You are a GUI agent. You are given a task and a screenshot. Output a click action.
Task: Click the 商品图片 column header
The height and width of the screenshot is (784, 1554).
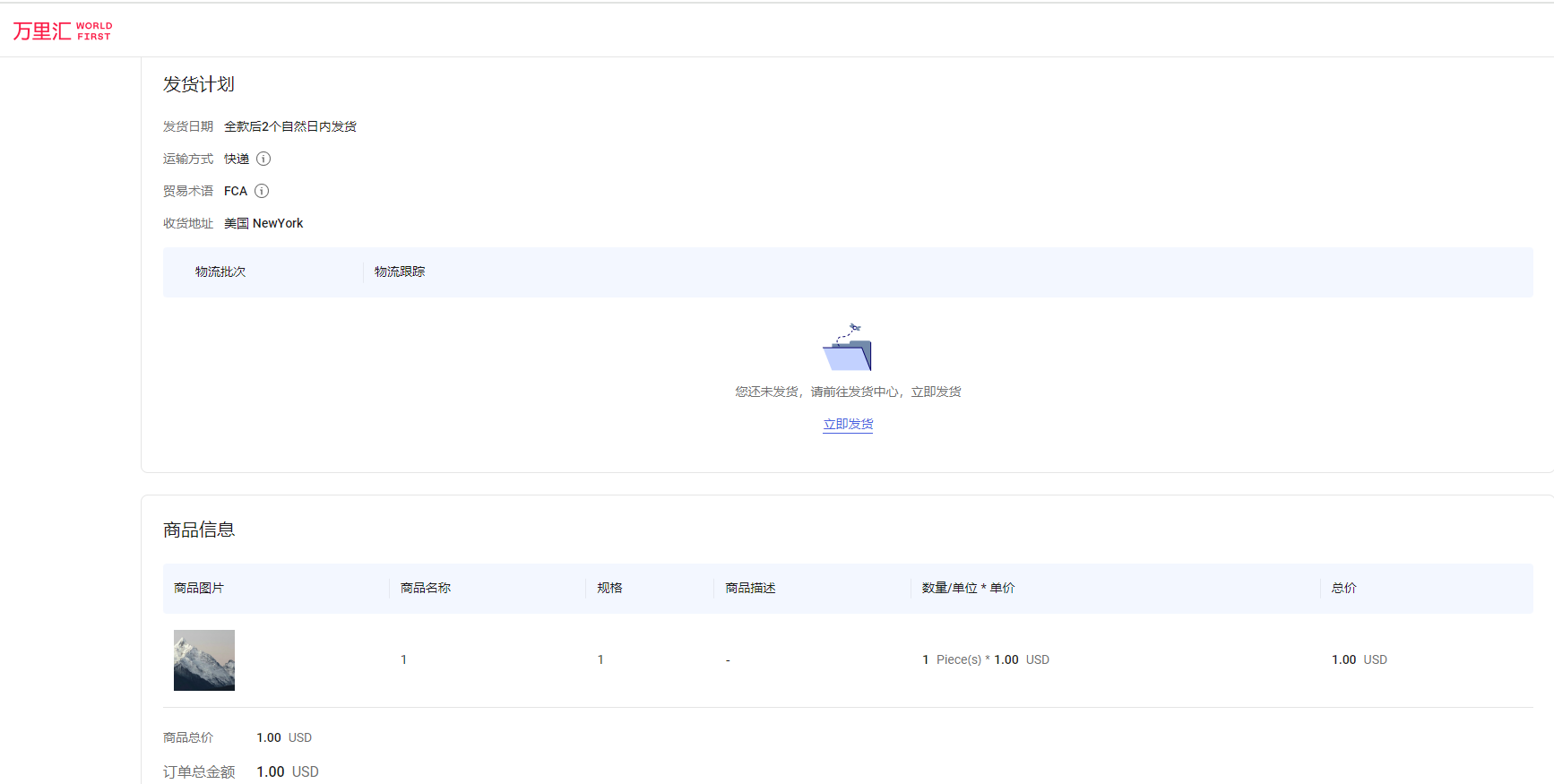(199, 588)
